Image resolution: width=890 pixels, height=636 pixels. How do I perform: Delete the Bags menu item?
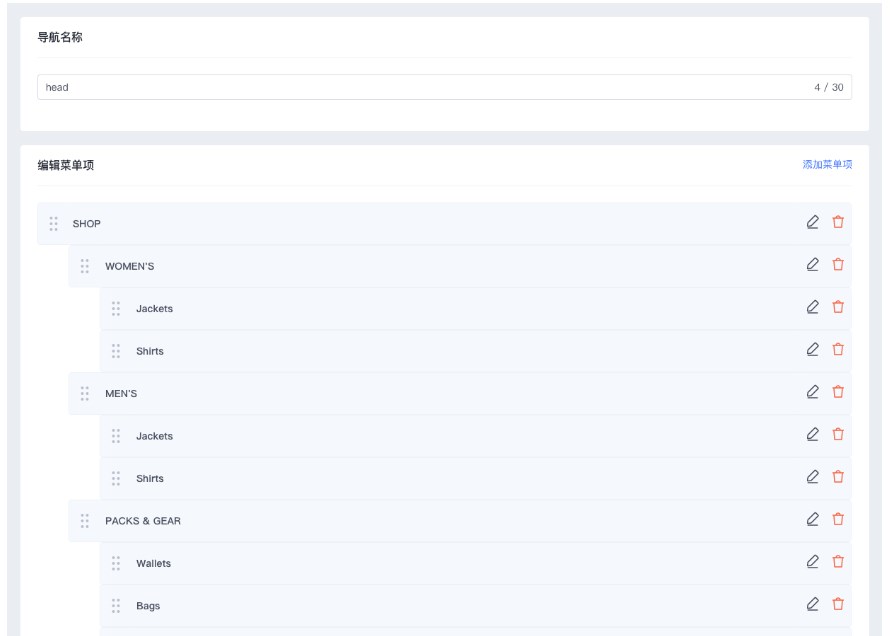coord(838,605)
